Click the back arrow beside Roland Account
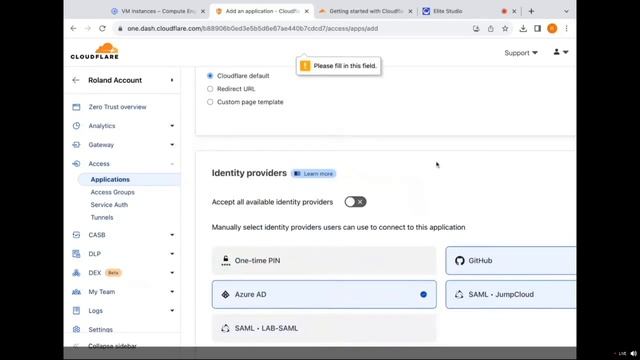Image resolution: width=640 pixels, height=360 pixels. click(x=76, y=80)
